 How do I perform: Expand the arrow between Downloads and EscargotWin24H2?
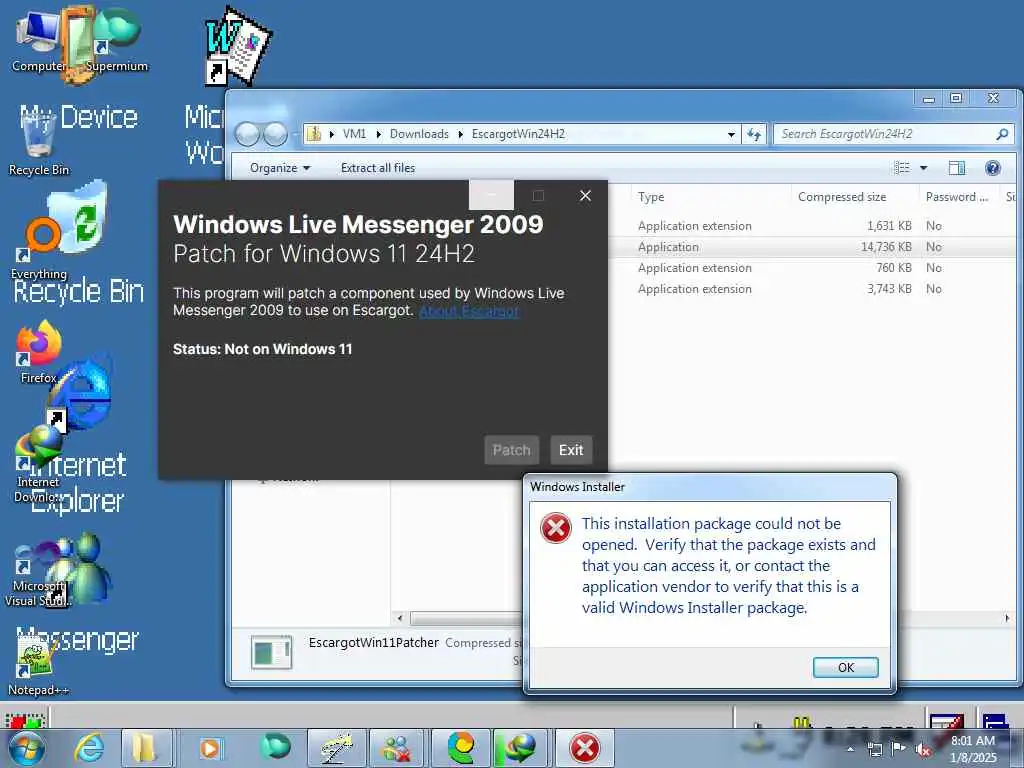[460, 134]
